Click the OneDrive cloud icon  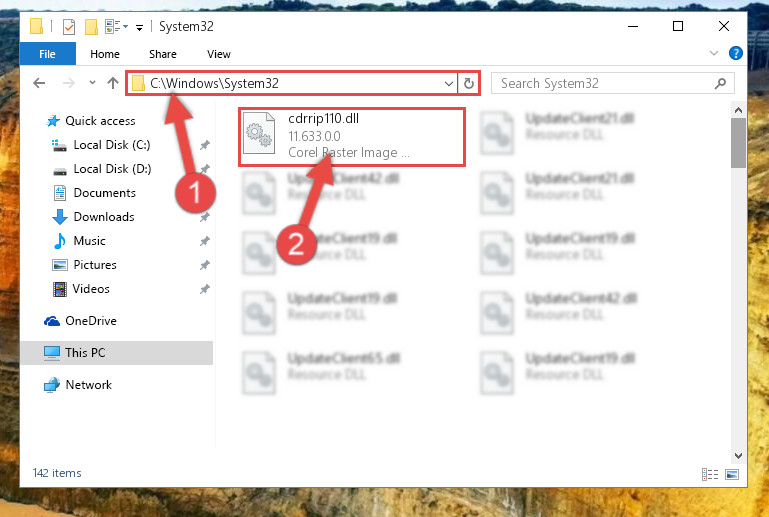51,321
